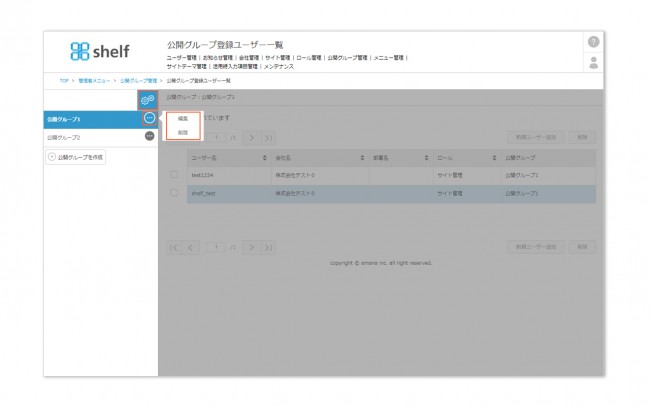Open the 公開グループ管理 menu item
This screenshot has width=650, height=406.
click(x=347, y=58)
